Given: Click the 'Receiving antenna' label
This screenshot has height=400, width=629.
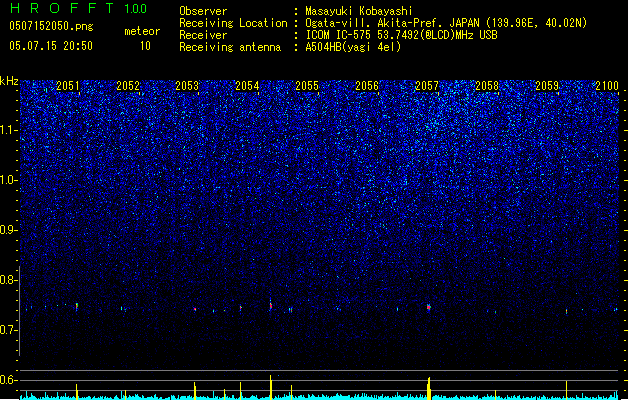Looking at the screenshot, I should (x=230, y=47).
